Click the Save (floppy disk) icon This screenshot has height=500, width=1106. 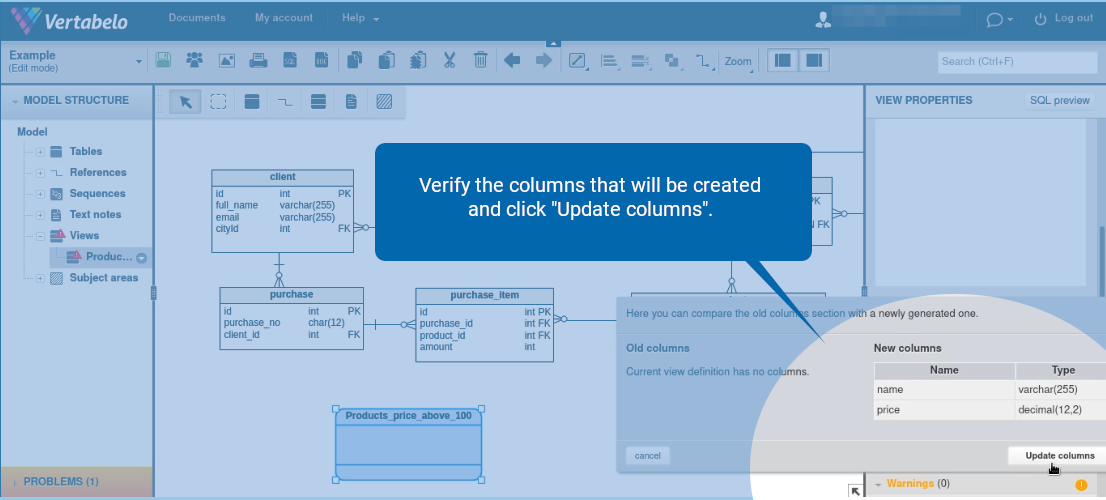[x=163, y=60]
